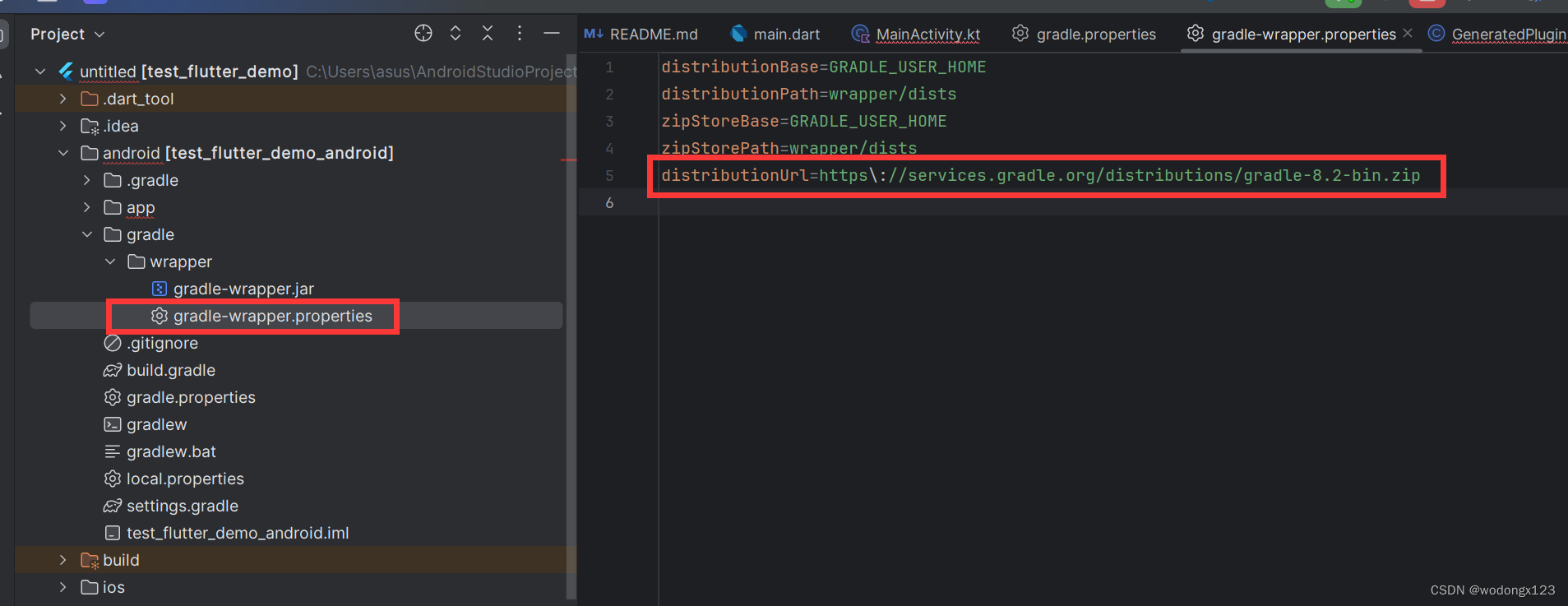Screen dimensions: 1568x606
Task: Expand the build folder
Action: coord(63,560)
